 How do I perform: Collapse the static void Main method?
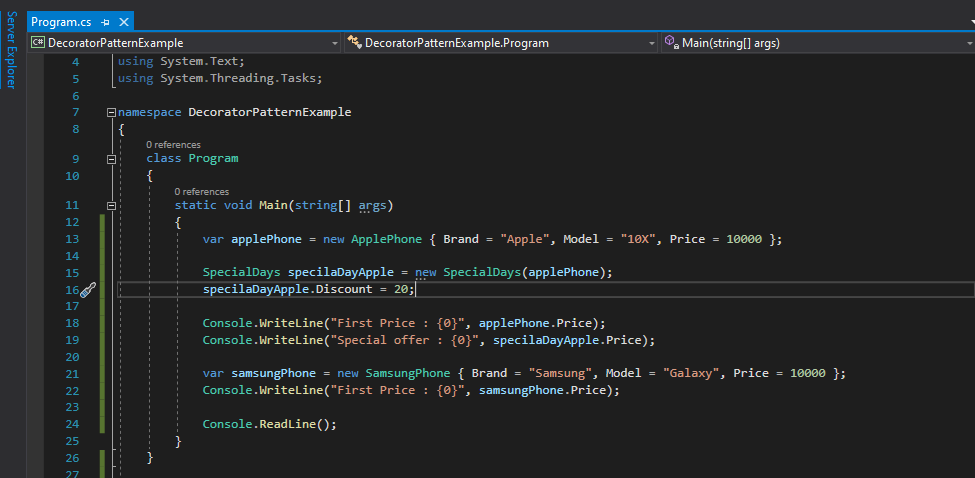coord(111,206)
